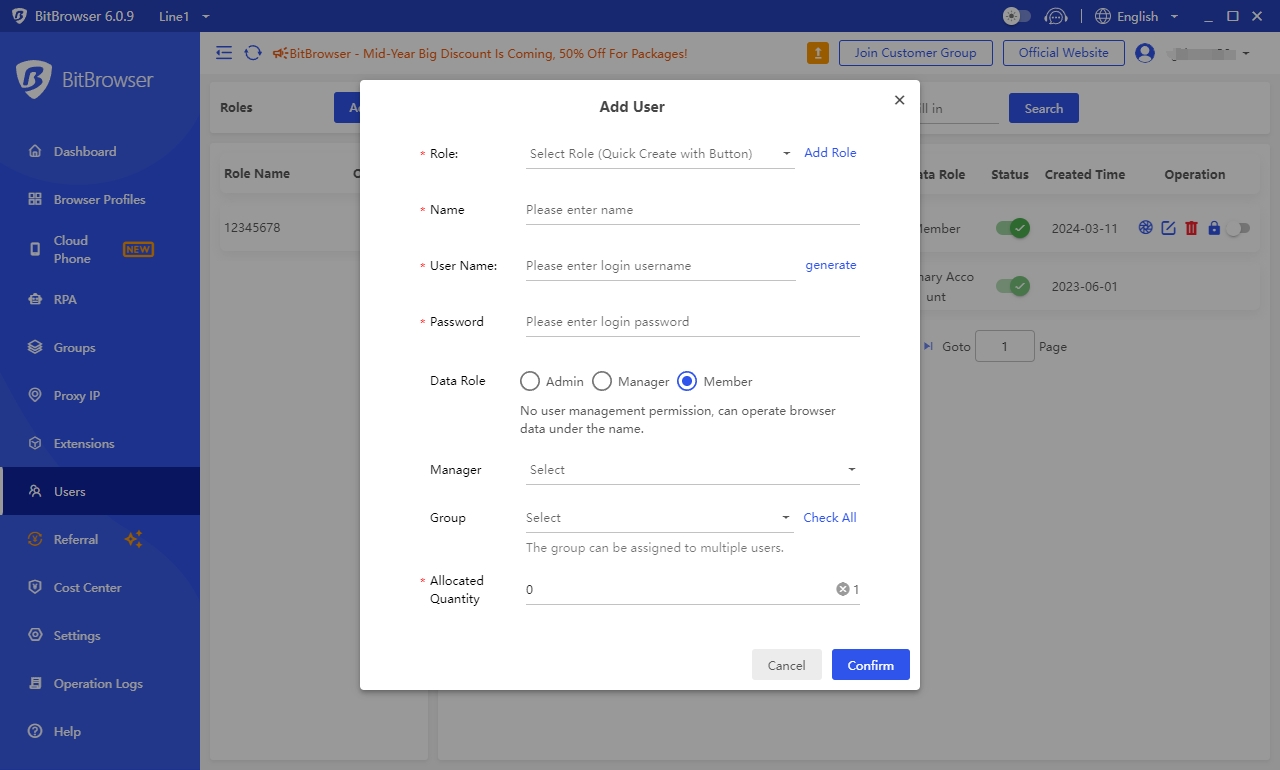Click the aperture permission icon in Operation

1146,228
